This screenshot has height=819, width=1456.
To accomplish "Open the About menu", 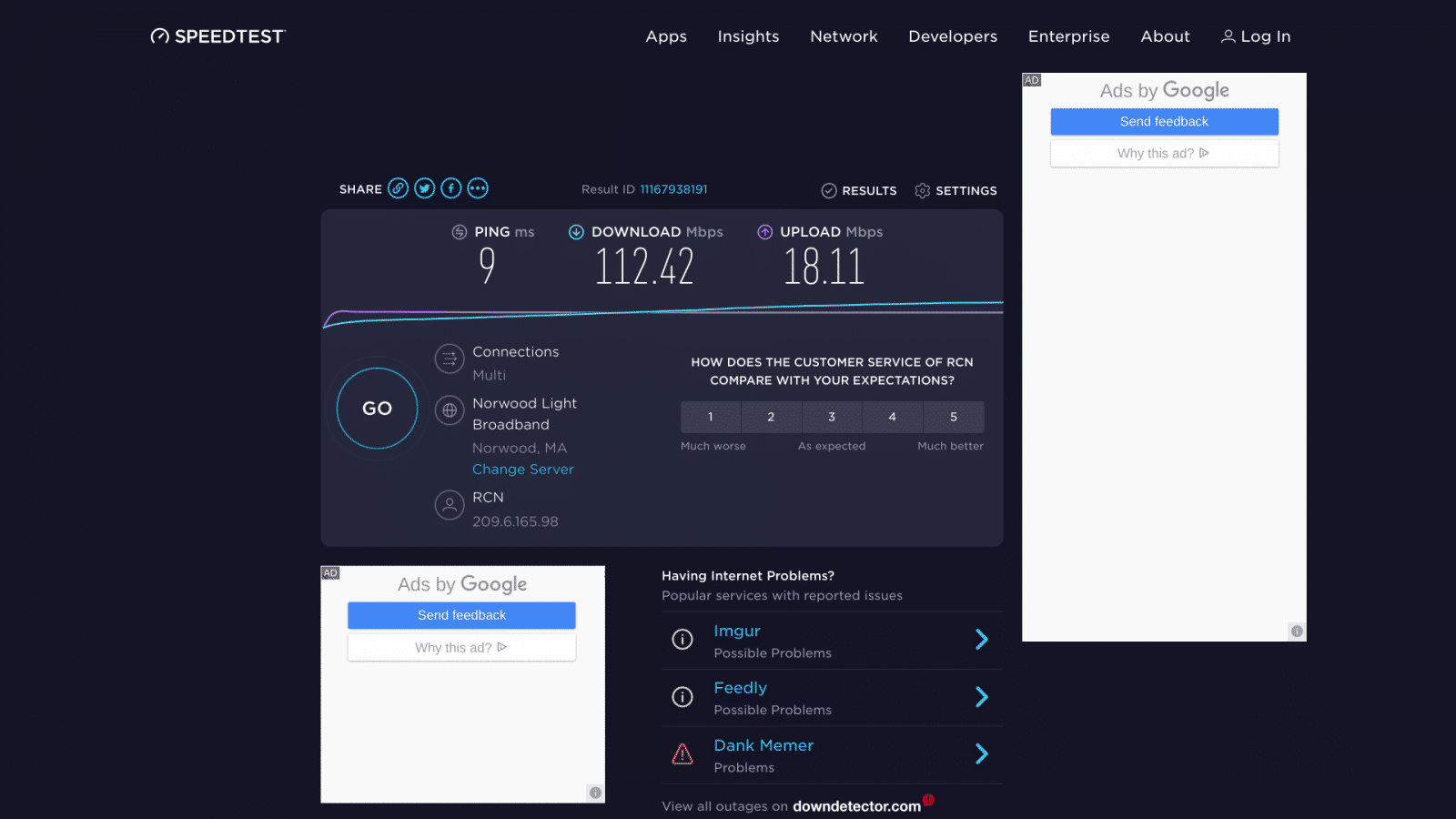I will (x=1165, y=36).
